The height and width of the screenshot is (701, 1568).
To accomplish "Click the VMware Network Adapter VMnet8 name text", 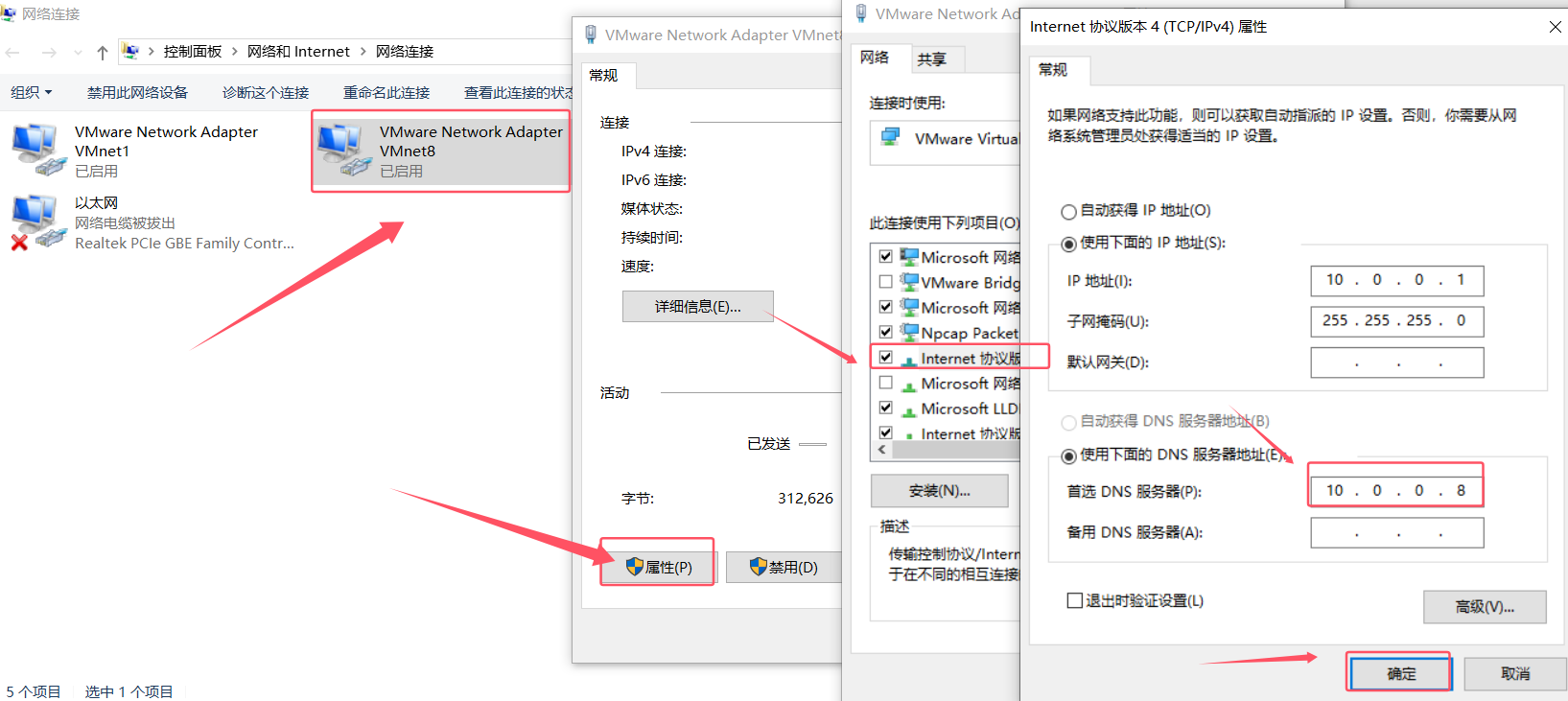I will pyautogui.click(x=471, y=141).
